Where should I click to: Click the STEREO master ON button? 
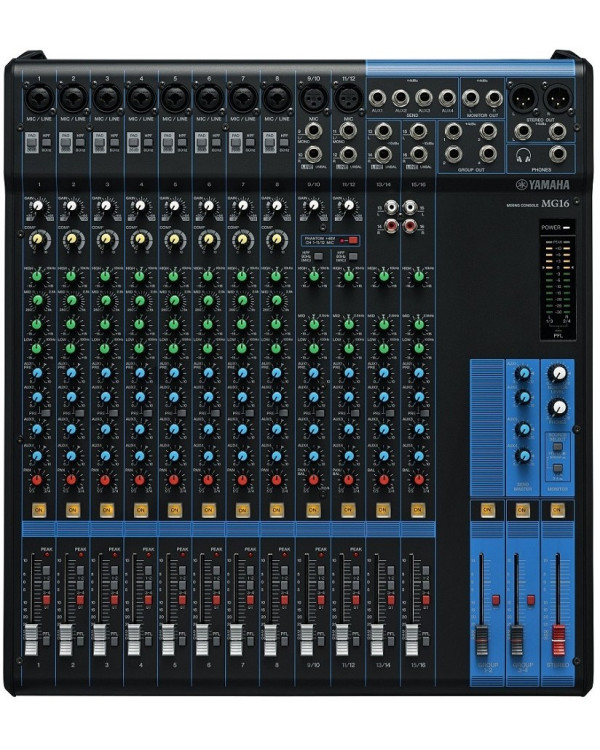click(x=556, y=510)
